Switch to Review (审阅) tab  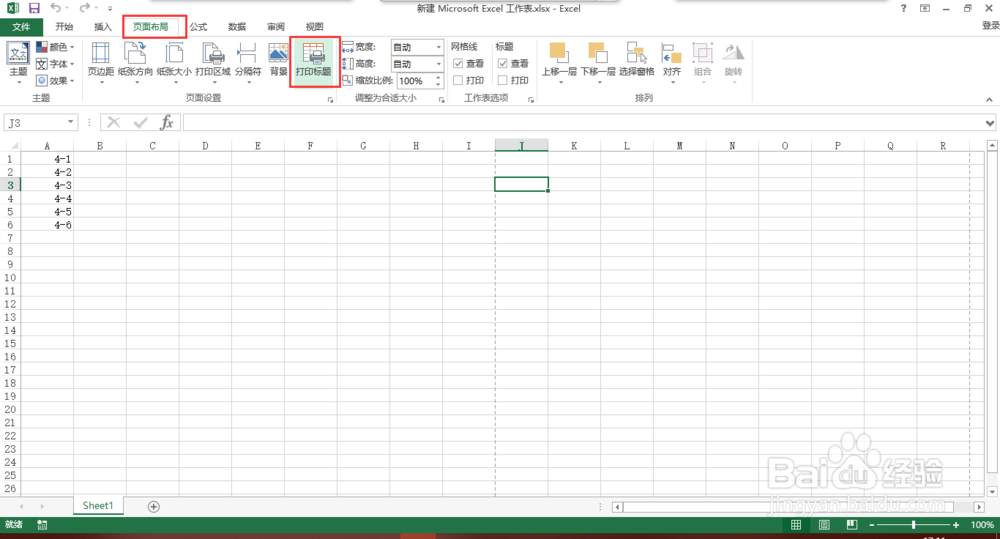(276, 27)
